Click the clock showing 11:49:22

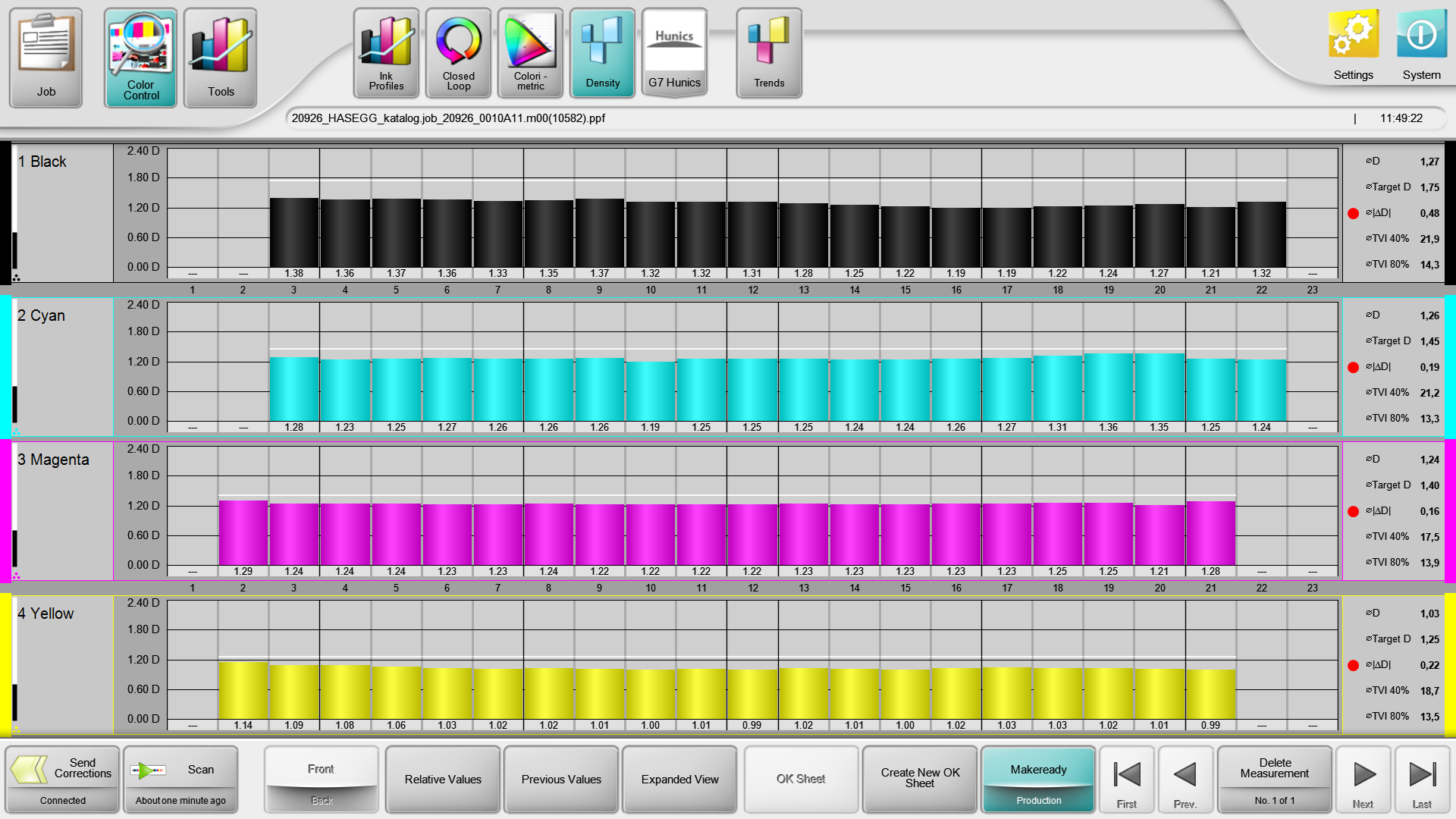[1401, 118]
